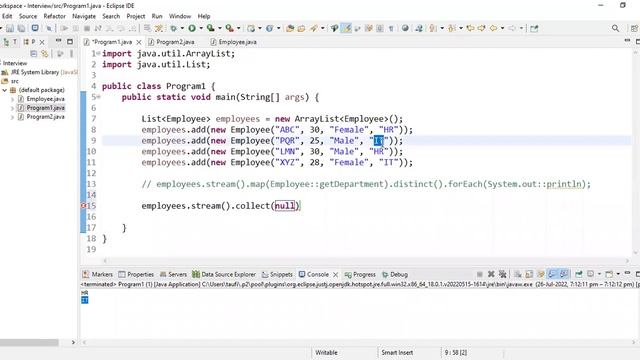Collapse the default package tree node
Viewport: 640px width, 360px height.
[4, 90]
